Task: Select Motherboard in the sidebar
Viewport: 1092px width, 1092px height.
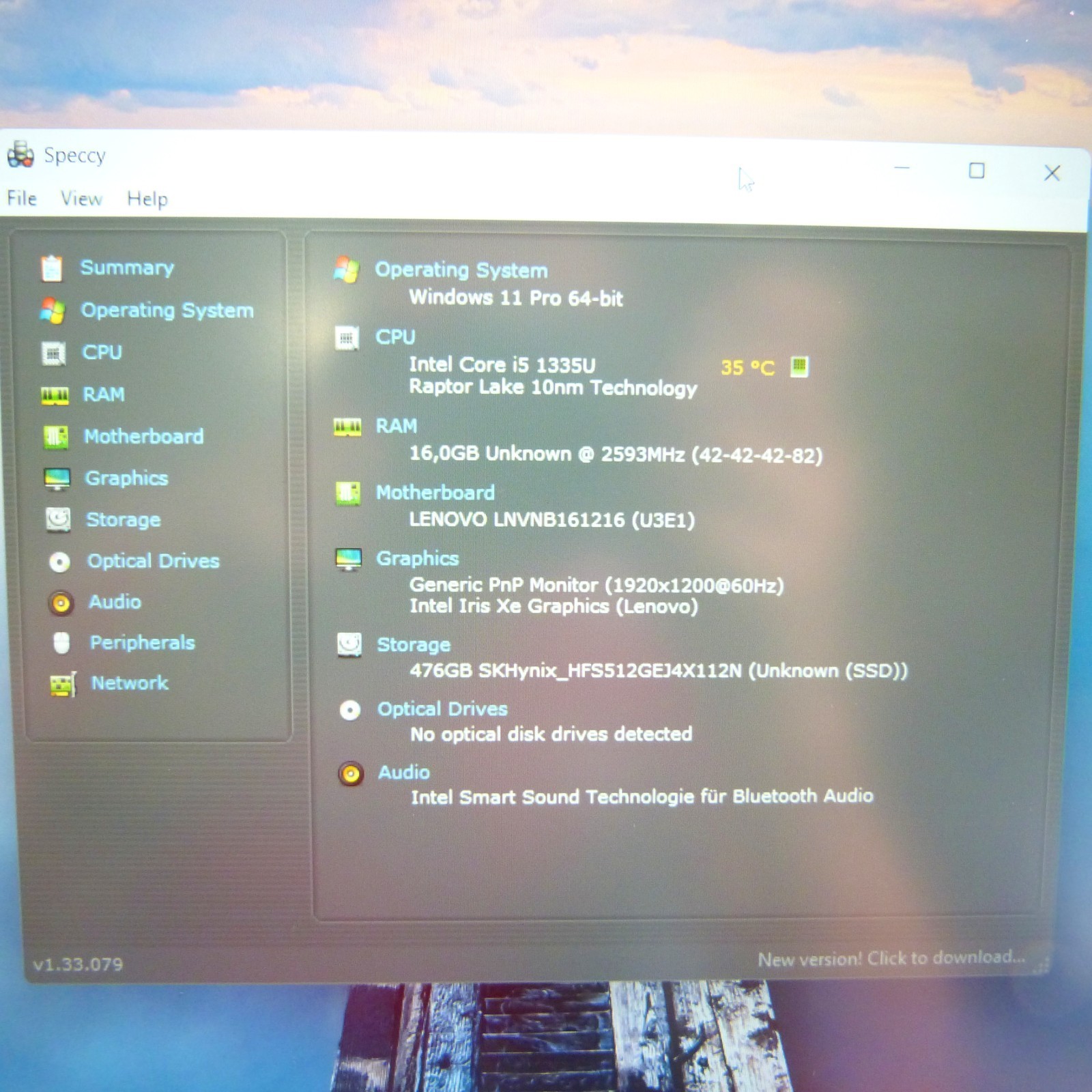Action: [144, 436]
